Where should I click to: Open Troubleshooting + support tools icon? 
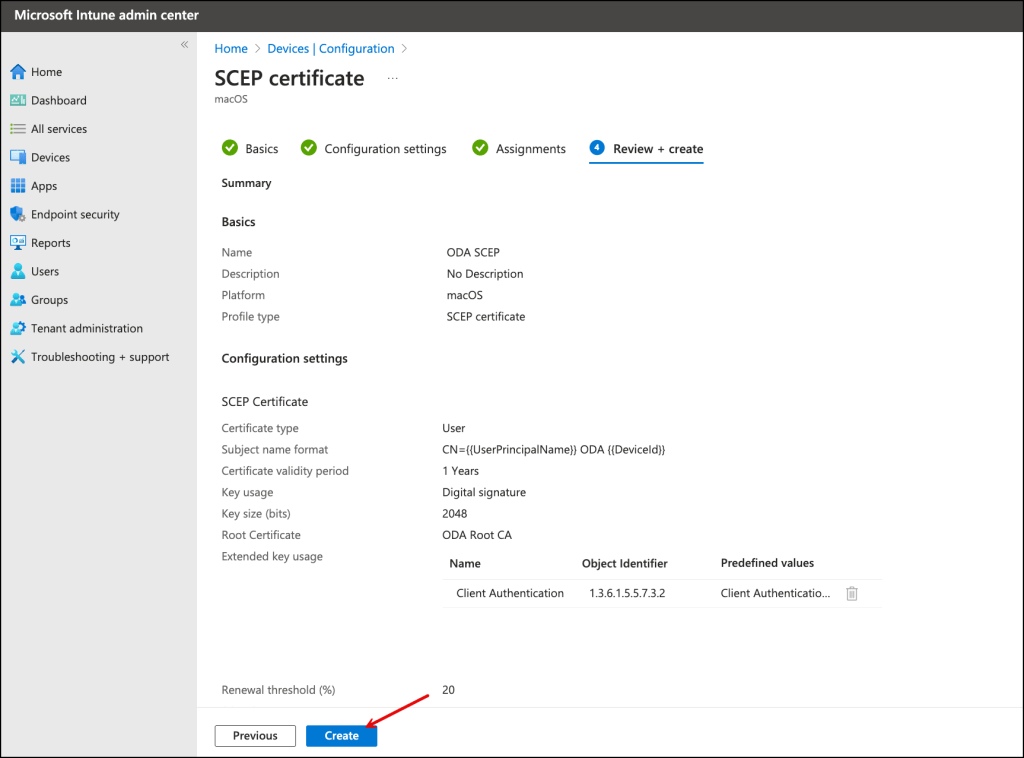coord(18,357)
